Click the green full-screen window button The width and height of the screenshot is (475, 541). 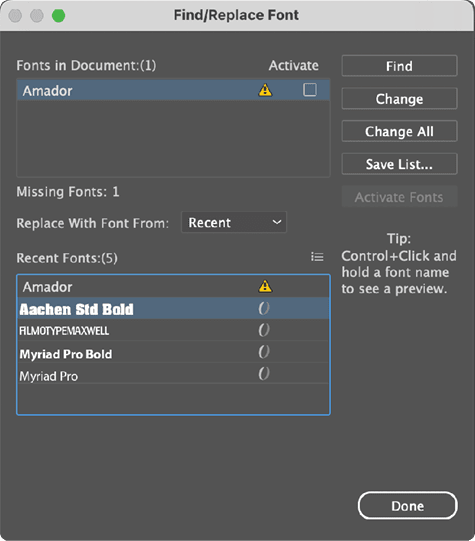pos(59,16)
